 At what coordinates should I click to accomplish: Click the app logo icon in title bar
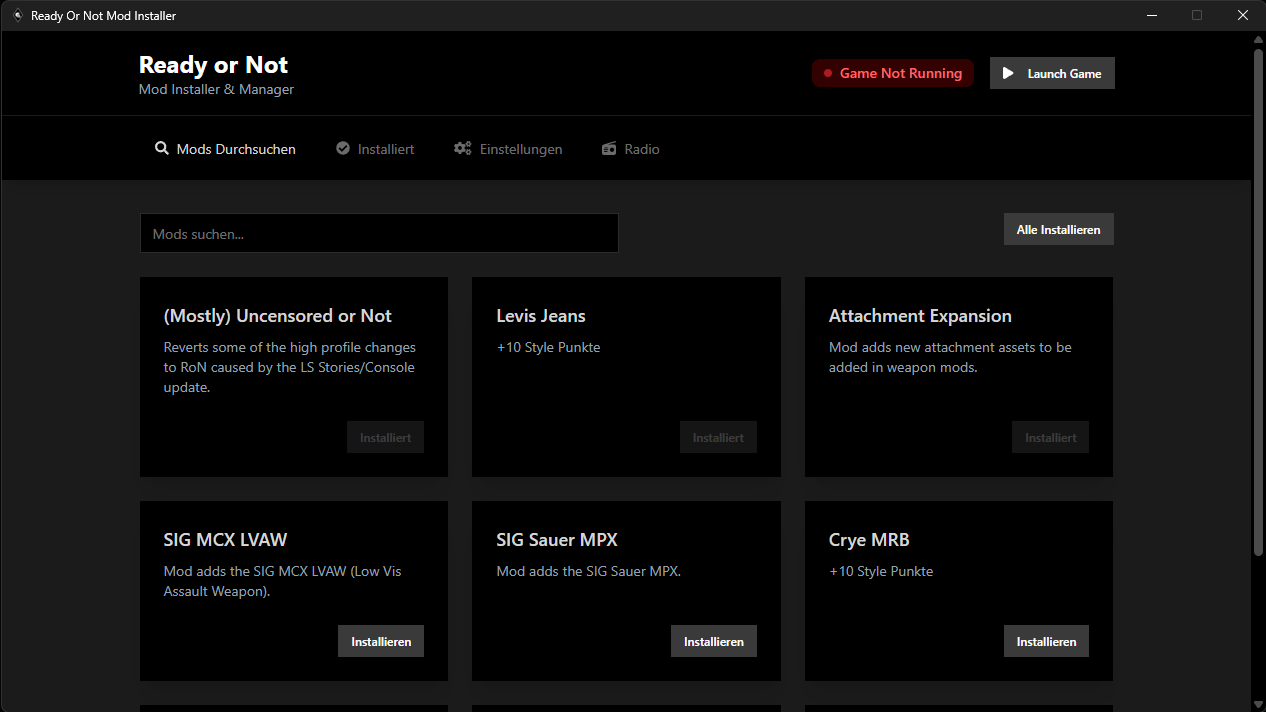coord(17,15)
